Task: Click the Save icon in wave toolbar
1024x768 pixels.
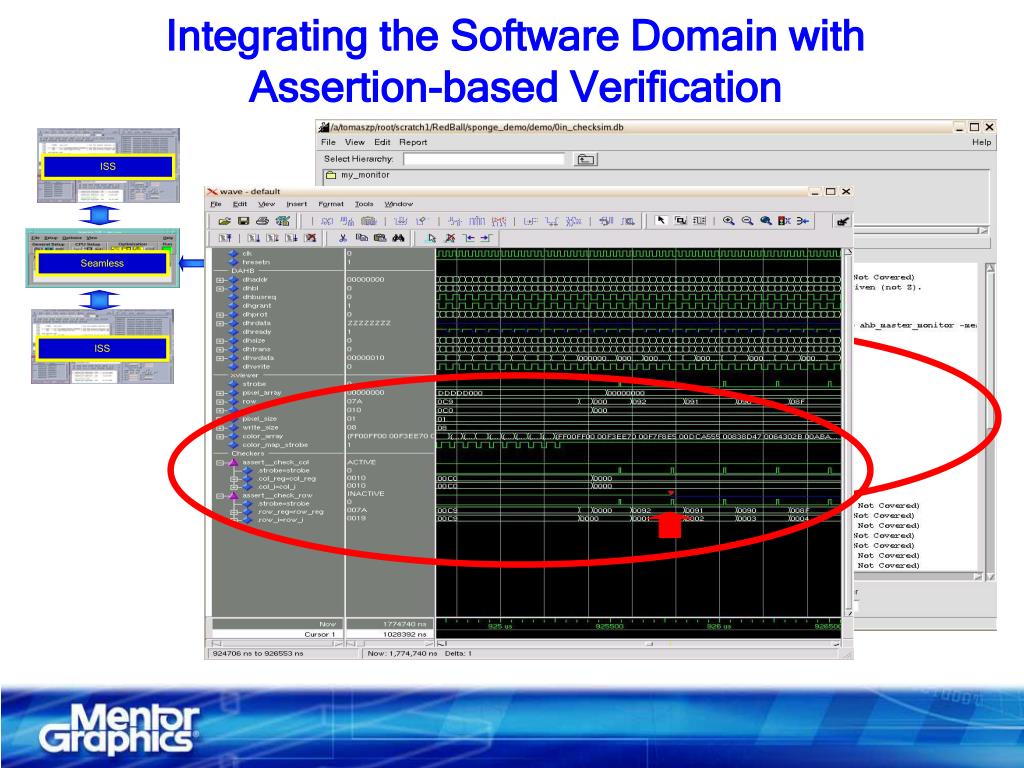Action: coord(244,221)
